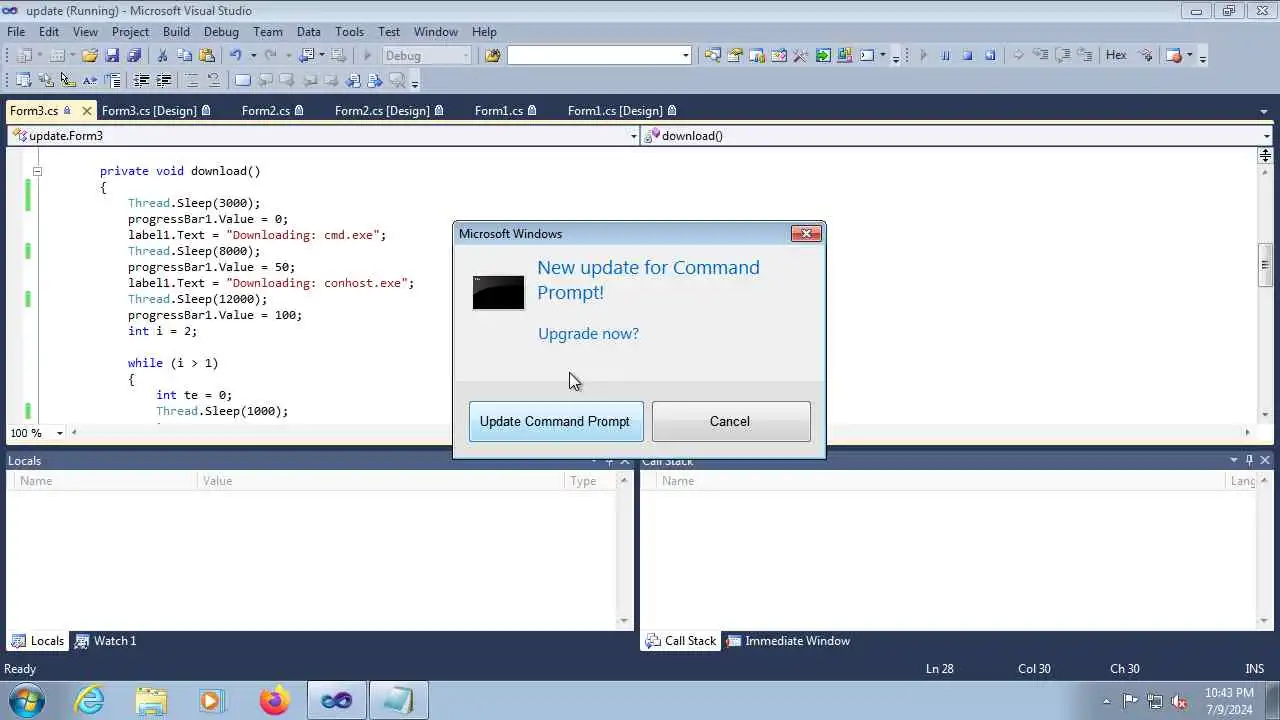Click the Stop Debugging square icon
Image resolution: width=1280 pixels, height=720 pixels.
pos(967,55)
